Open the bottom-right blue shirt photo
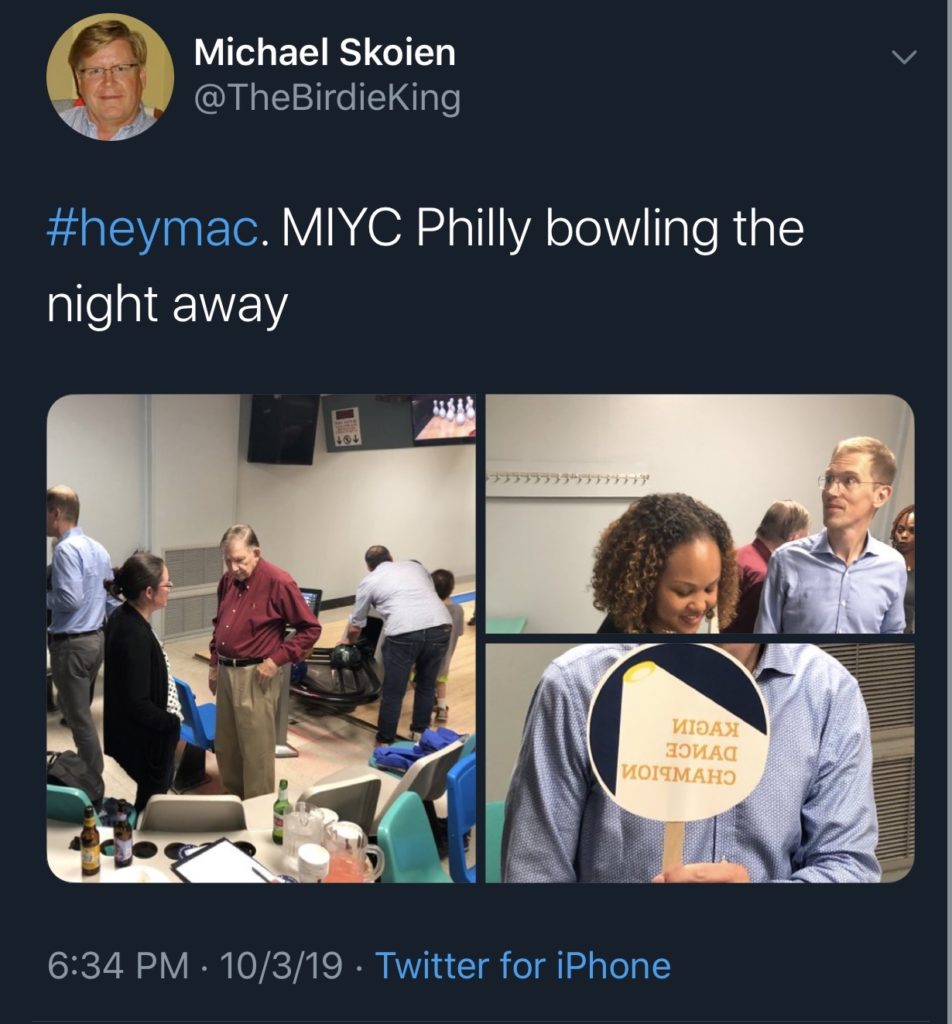Image resolution: width=952 pixels, height=1024 pixels. click(700, 763)
